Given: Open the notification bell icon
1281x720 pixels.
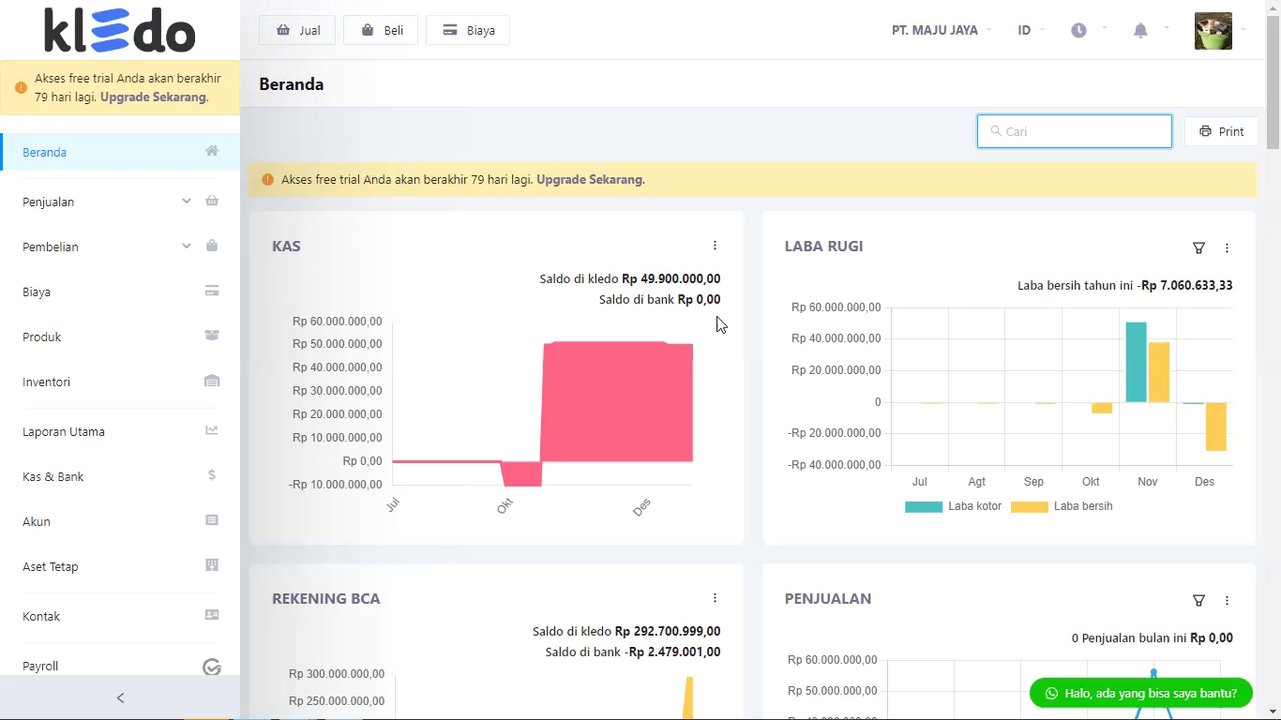Looking at the screenshot, I should (x=1140, y=31).
